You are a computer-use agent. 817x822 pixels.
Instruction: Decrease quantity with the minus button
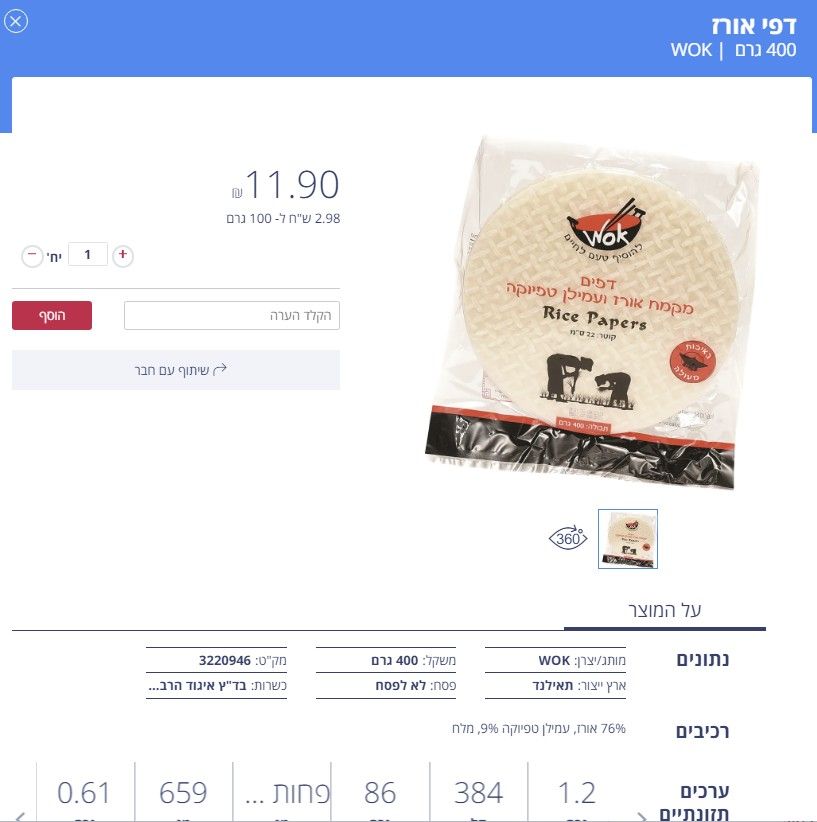[x=32, y=256]
